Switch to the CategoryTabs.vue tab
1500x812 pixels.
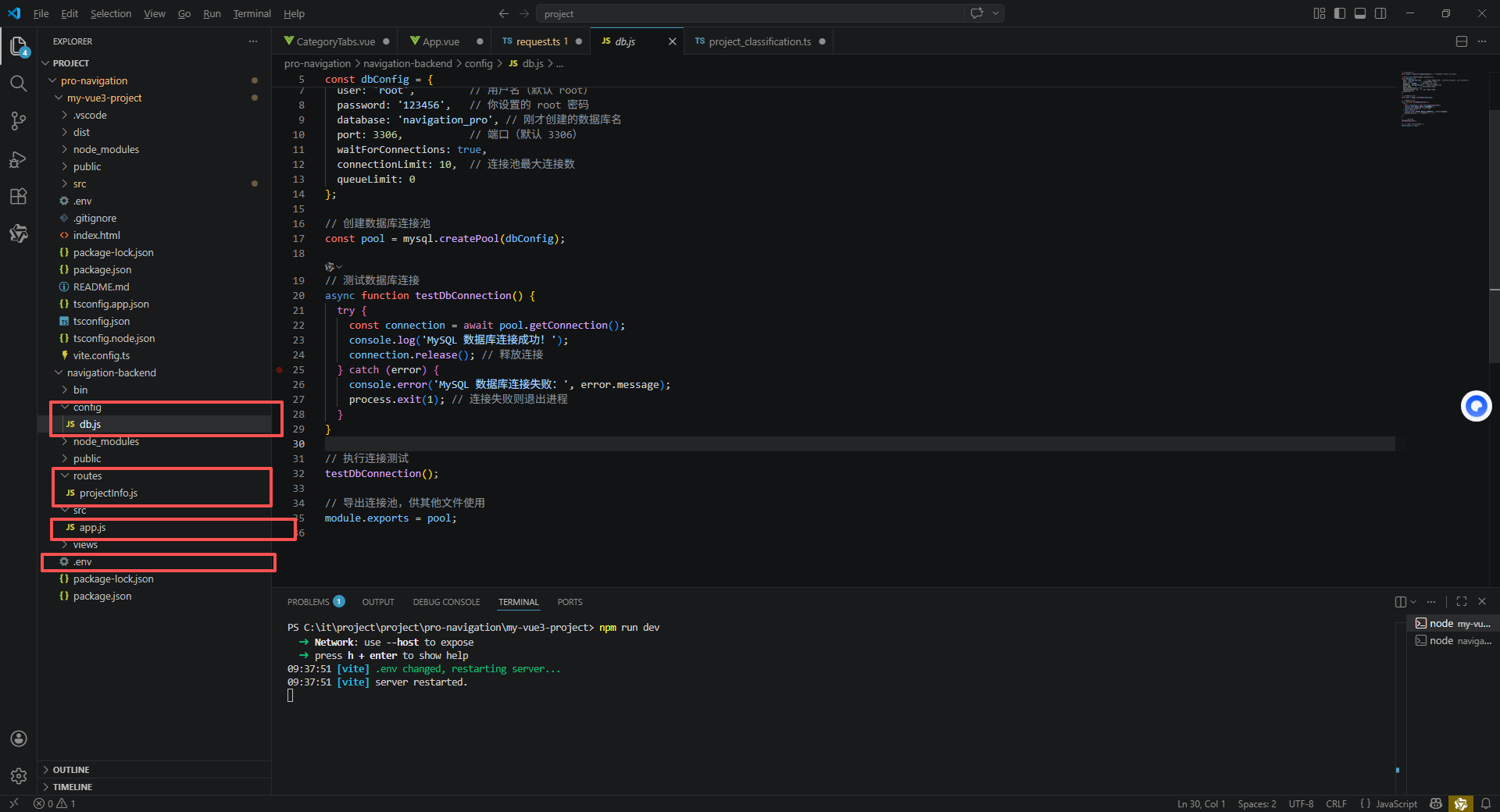(336, 41)
